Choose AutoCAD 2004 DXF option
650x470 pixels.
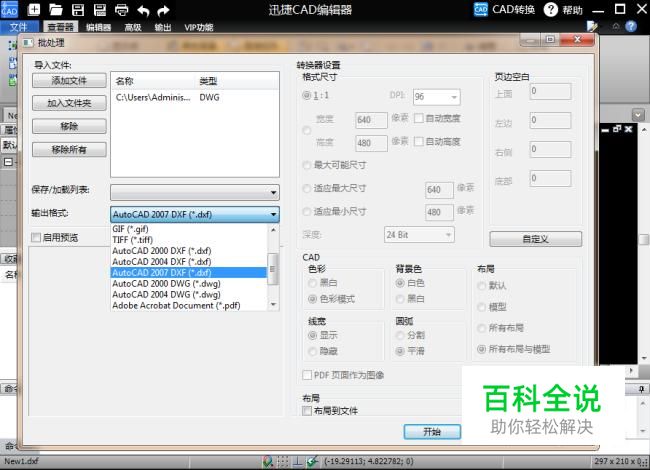click(x=189, y=262)
